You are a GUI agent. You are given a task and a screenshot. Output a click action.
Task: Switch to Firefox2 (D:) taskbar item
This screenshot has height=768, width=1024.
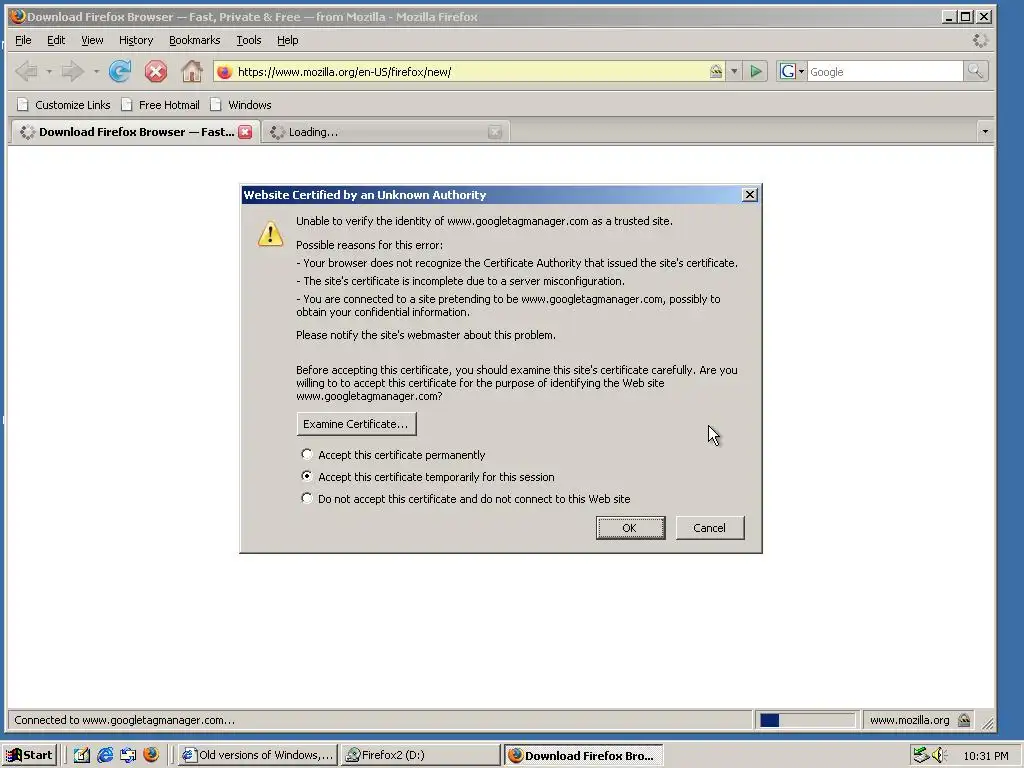pos(421,755)
